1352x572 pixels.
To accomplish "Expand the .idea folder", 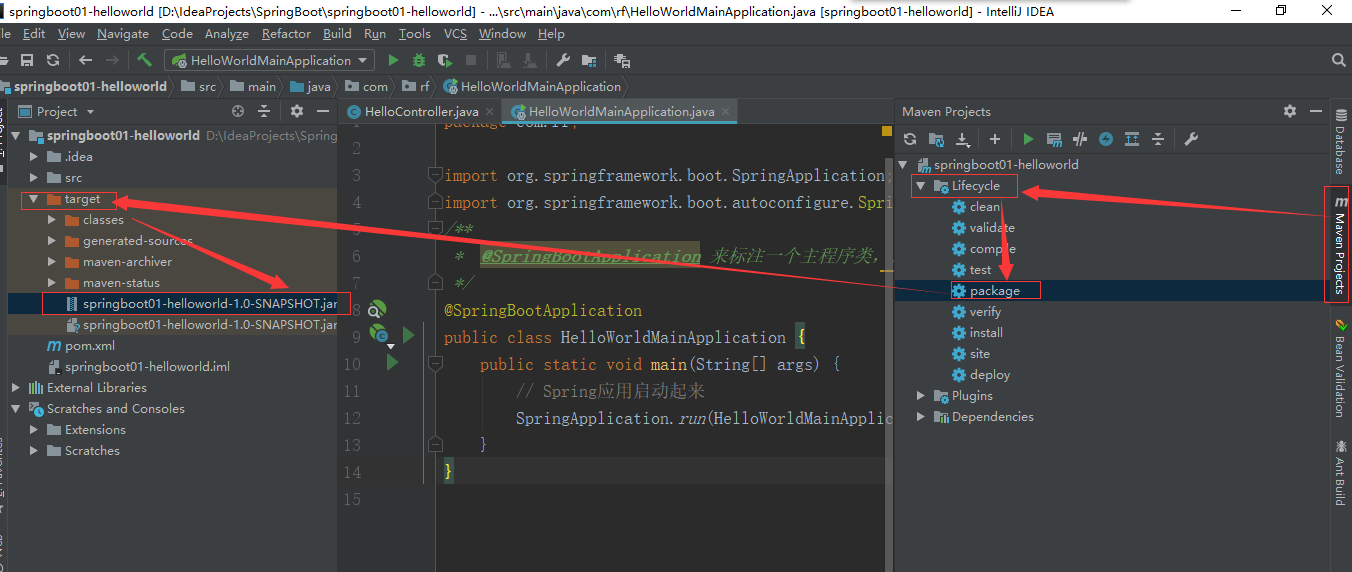I will pos(34,157).
